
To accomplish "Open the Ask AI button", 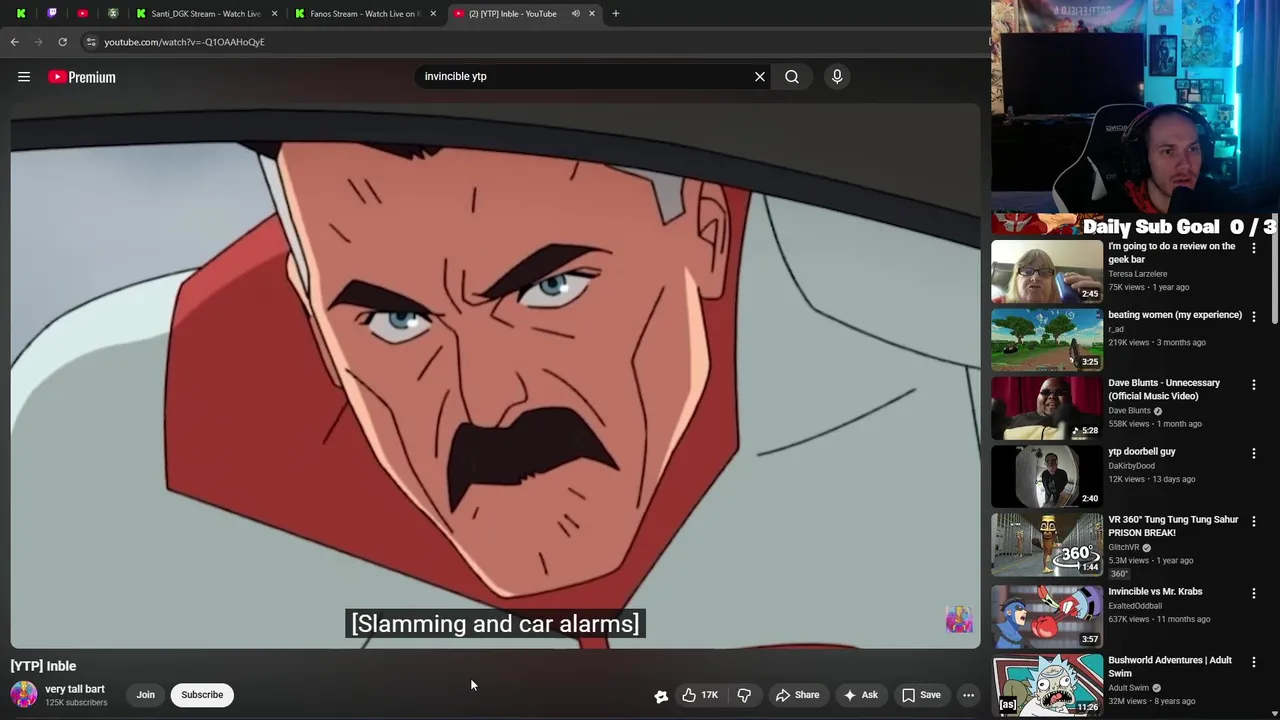I will (860, 695).
